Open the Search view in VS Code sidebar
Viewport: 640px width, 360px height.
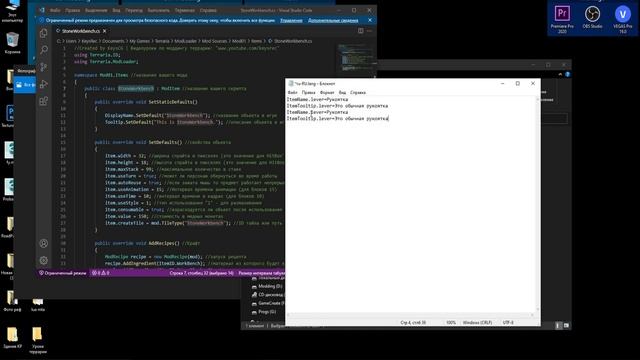coord(44,50)
